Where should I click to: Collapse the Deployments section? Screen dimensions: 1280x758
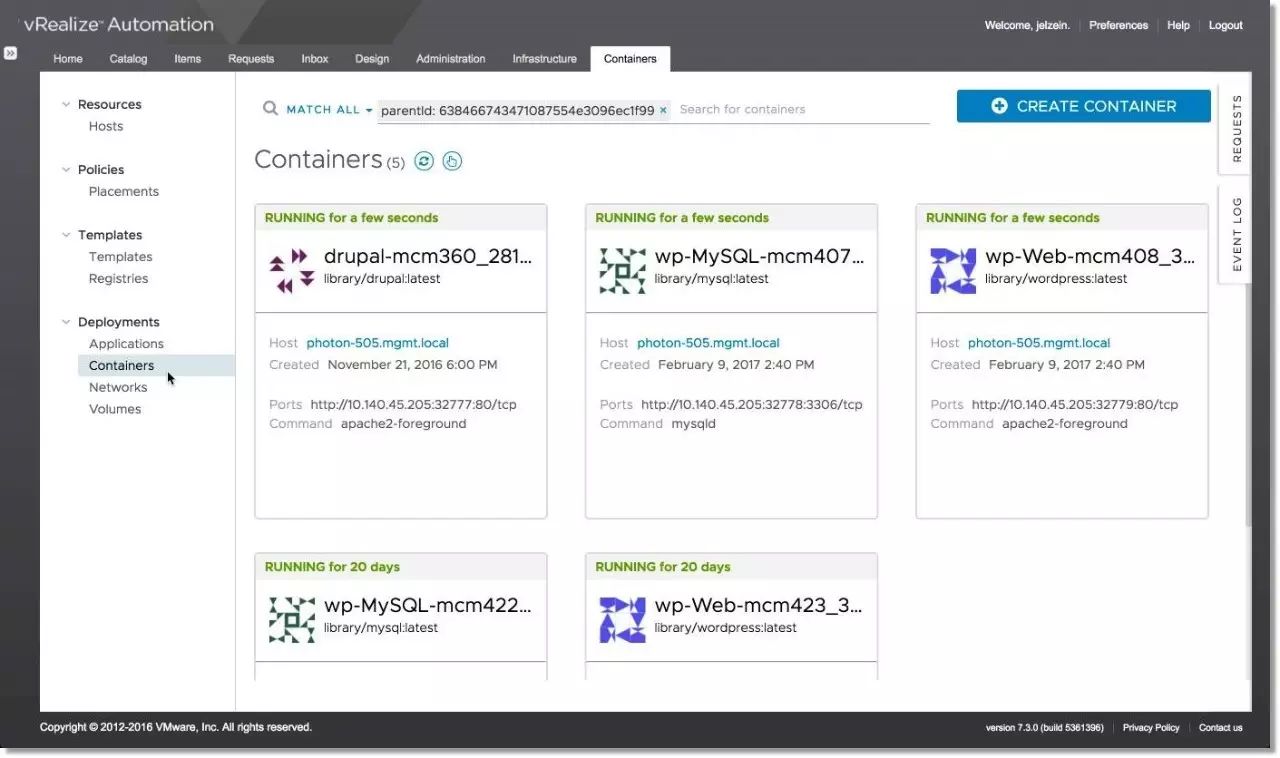click(66, 322)
